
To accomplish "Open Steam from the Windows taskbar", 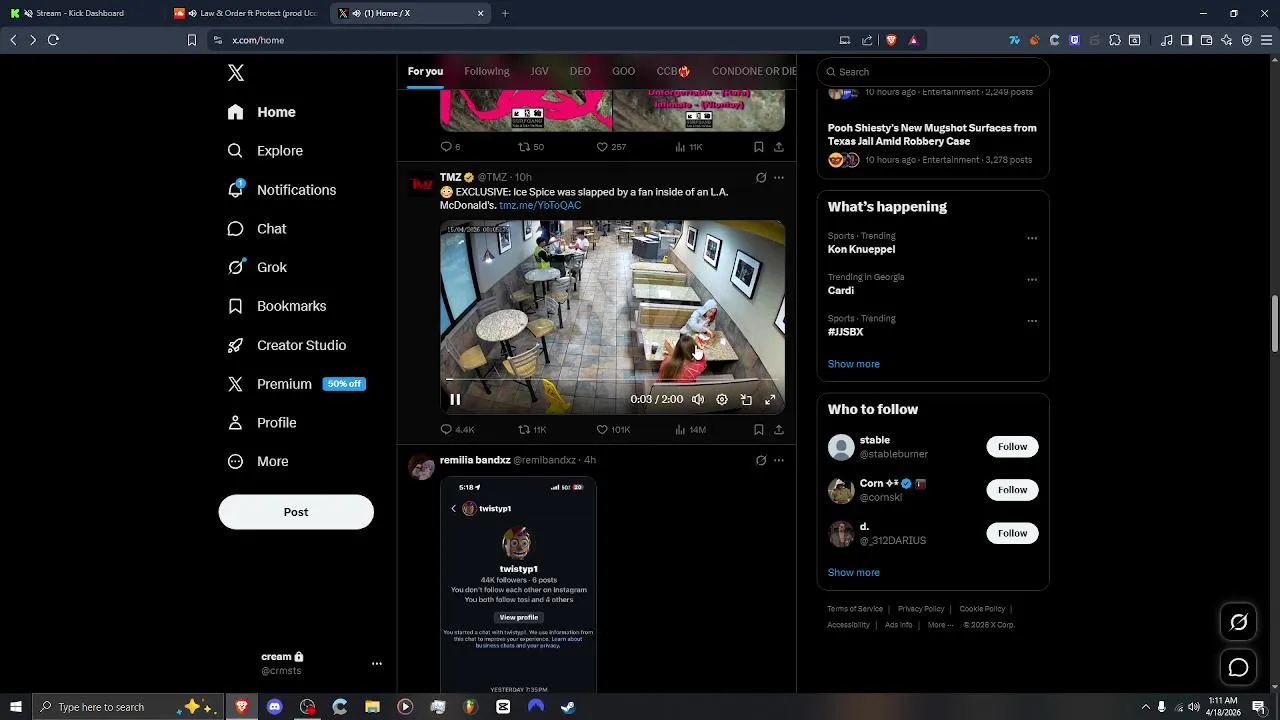I will coord(567,707).
